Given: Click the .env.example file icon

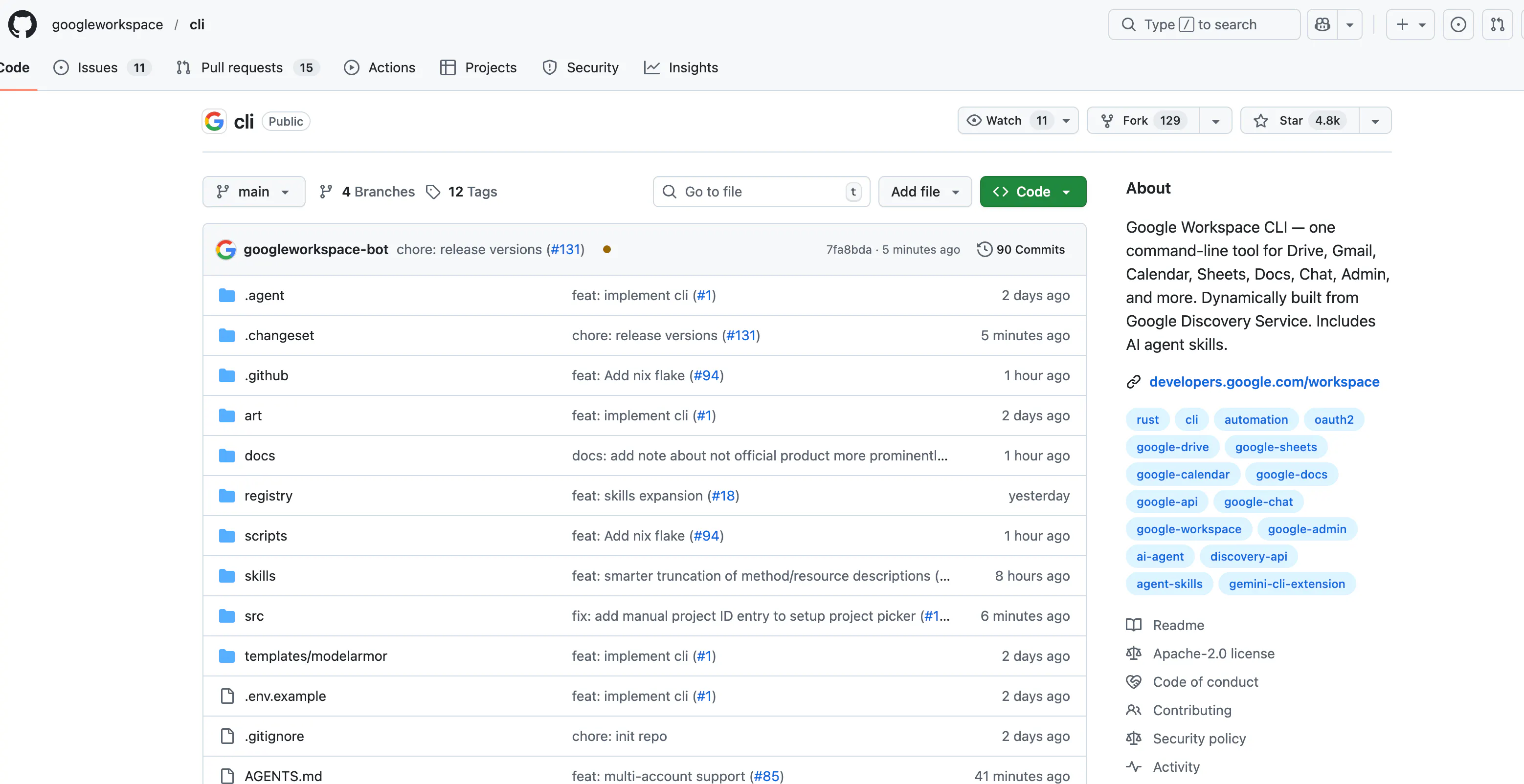Looking at the screenshot, I should click(x=227, y=696).
